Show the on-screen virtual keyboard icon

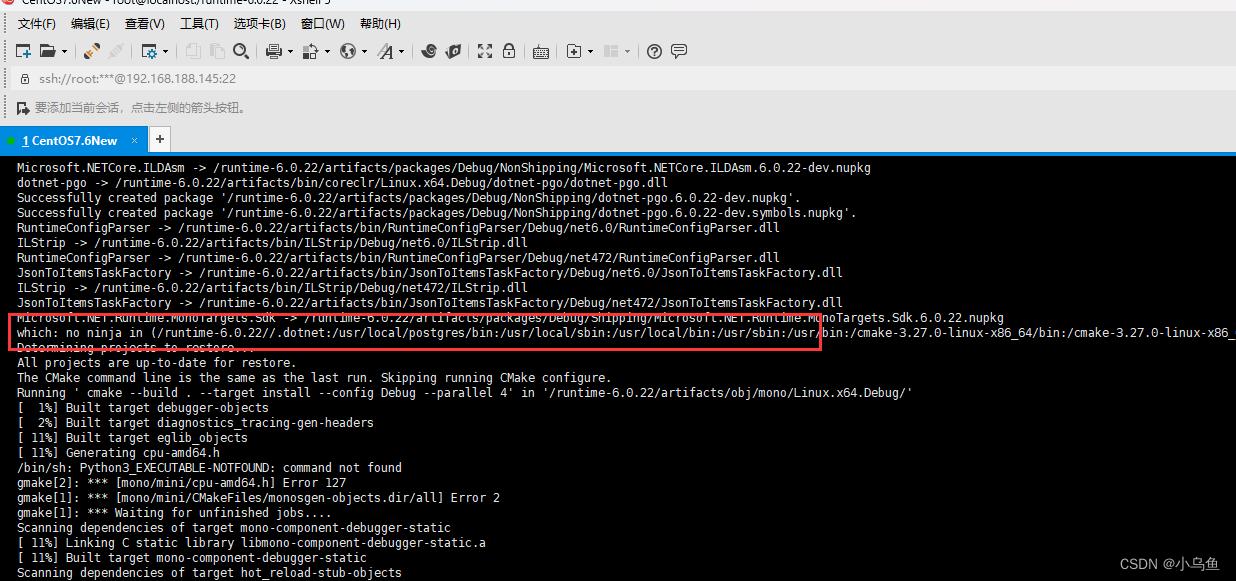pos(541,51)
